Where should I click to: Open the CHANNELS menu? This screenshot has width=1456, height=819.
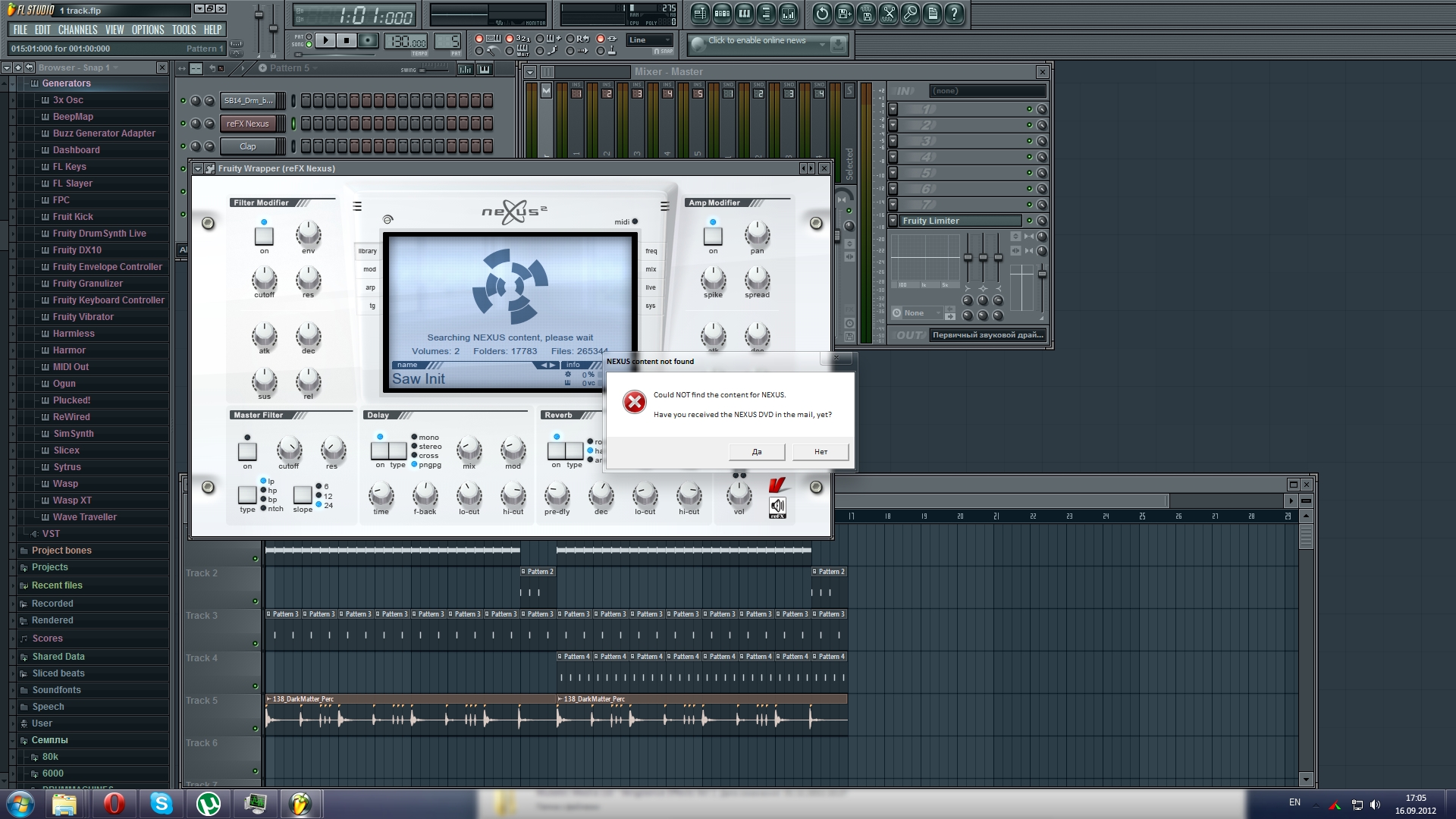point(77,30)
